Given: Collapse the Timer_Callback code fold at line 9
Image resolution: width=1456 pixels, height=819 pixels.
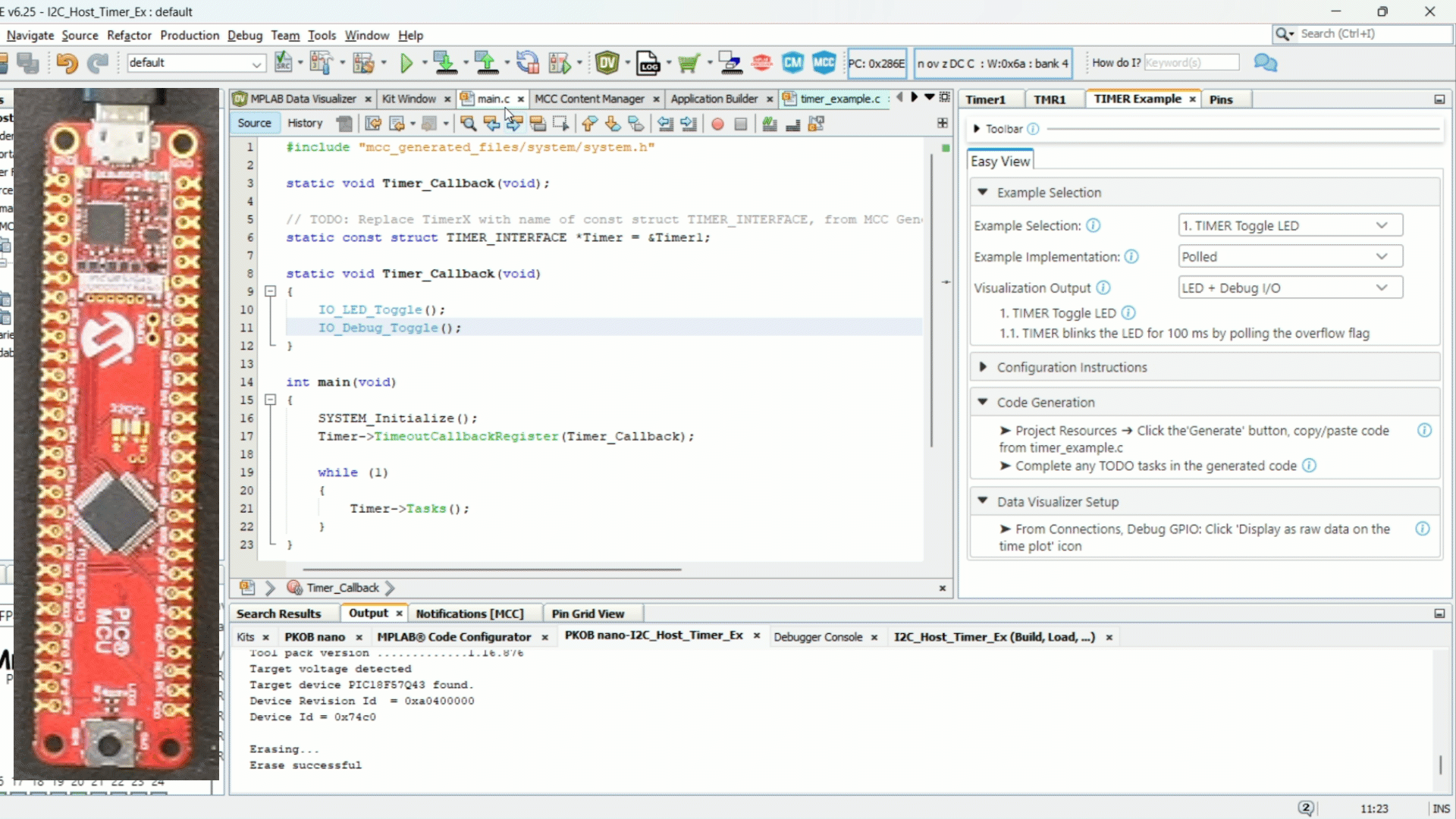Looking at the screenshot, I should [270, 291].
